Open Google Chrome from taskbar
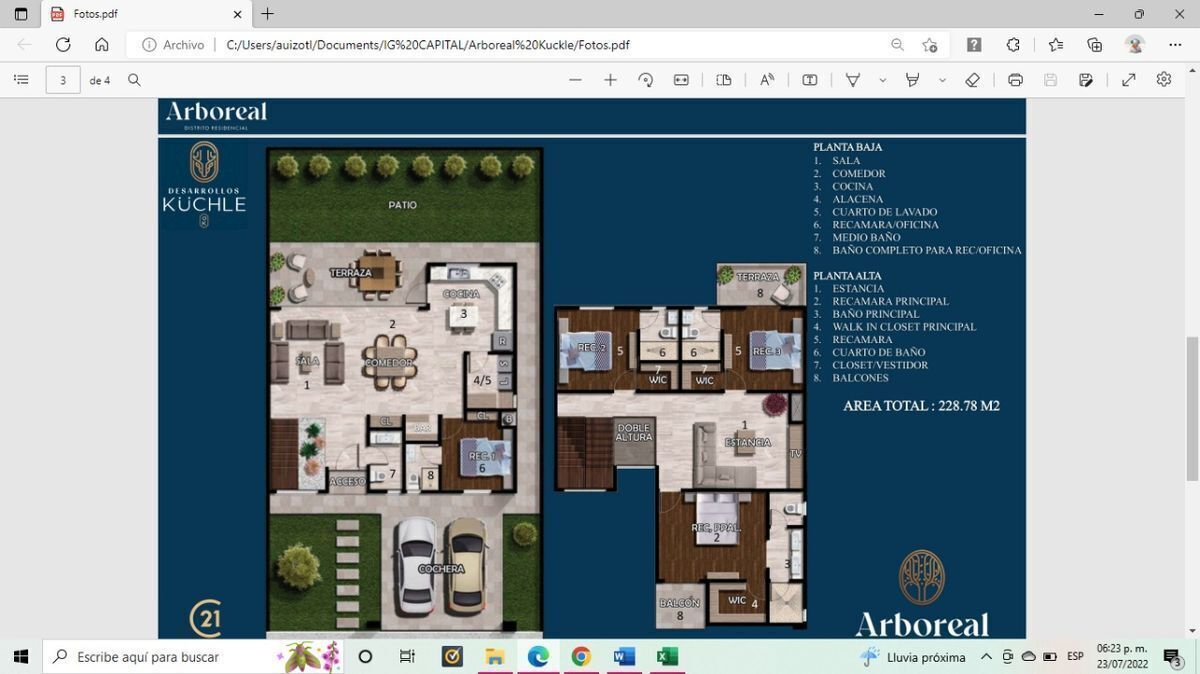 [581, 656]
